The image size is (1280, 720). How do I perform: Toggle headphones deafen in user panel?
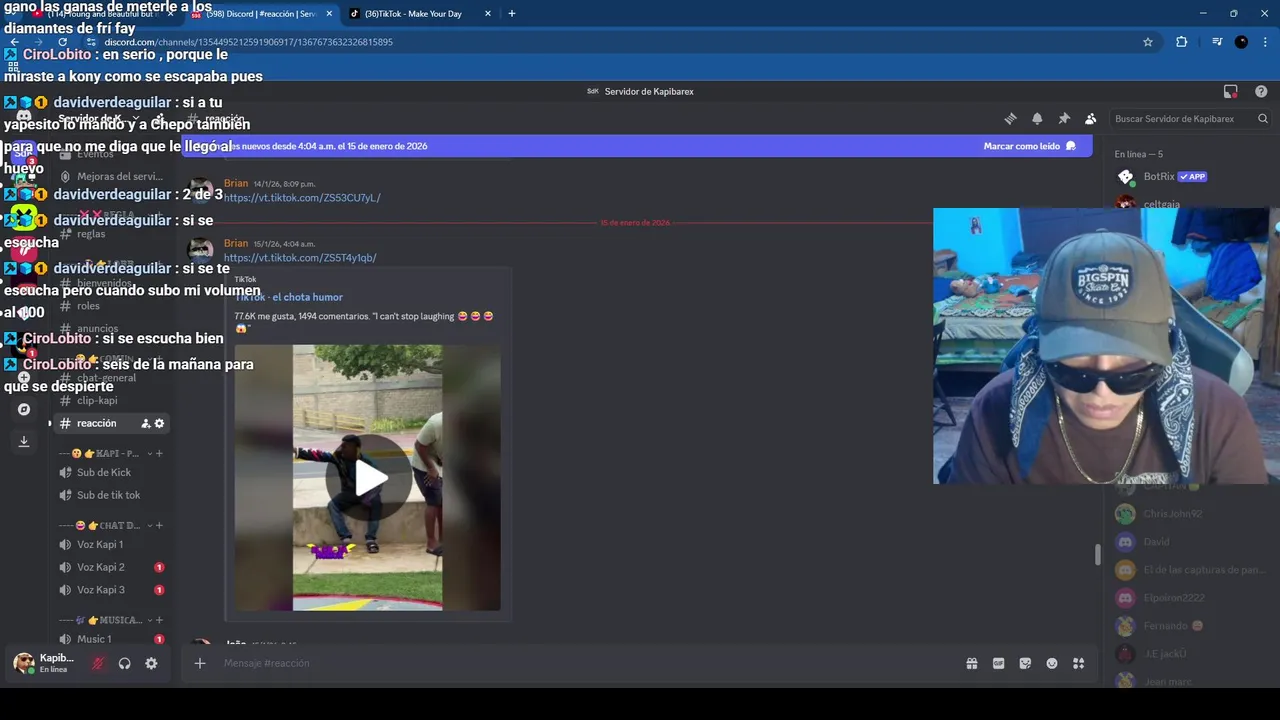click(124, 663)
